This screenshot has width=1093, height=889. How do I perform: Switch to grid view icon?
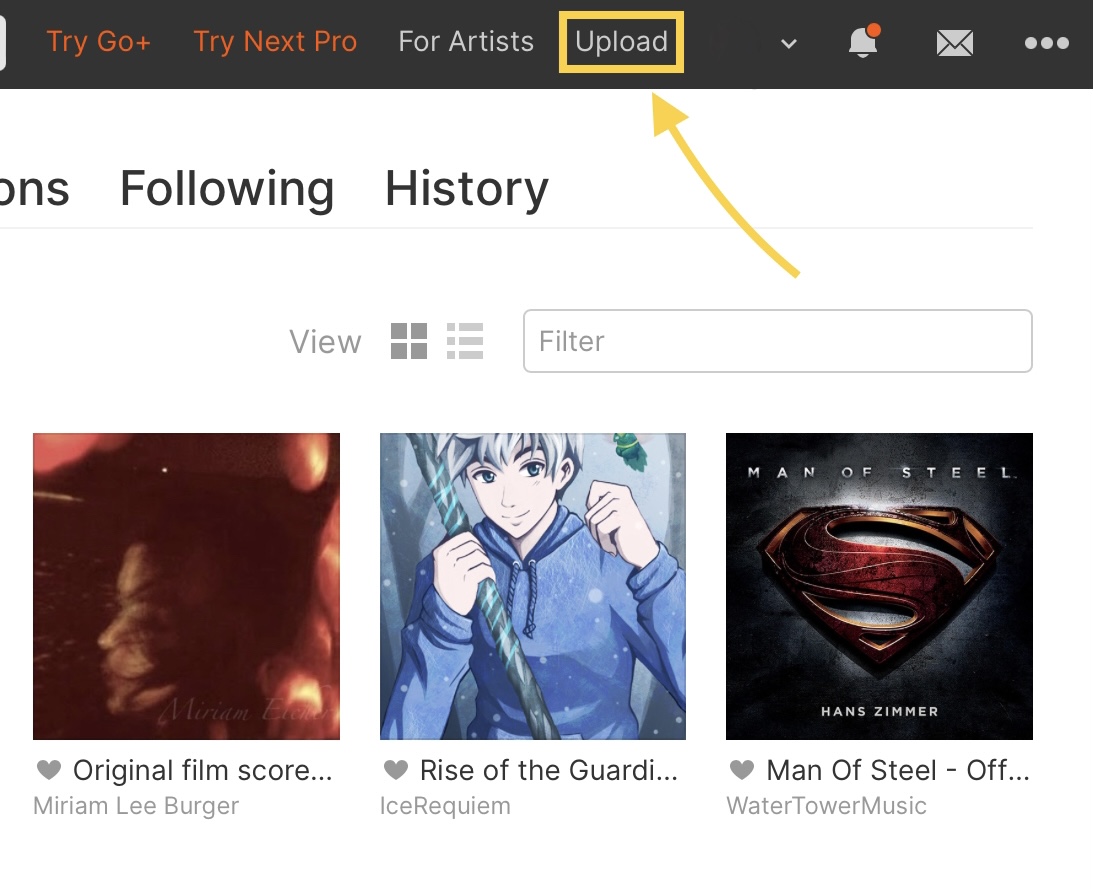coord(408,341)
